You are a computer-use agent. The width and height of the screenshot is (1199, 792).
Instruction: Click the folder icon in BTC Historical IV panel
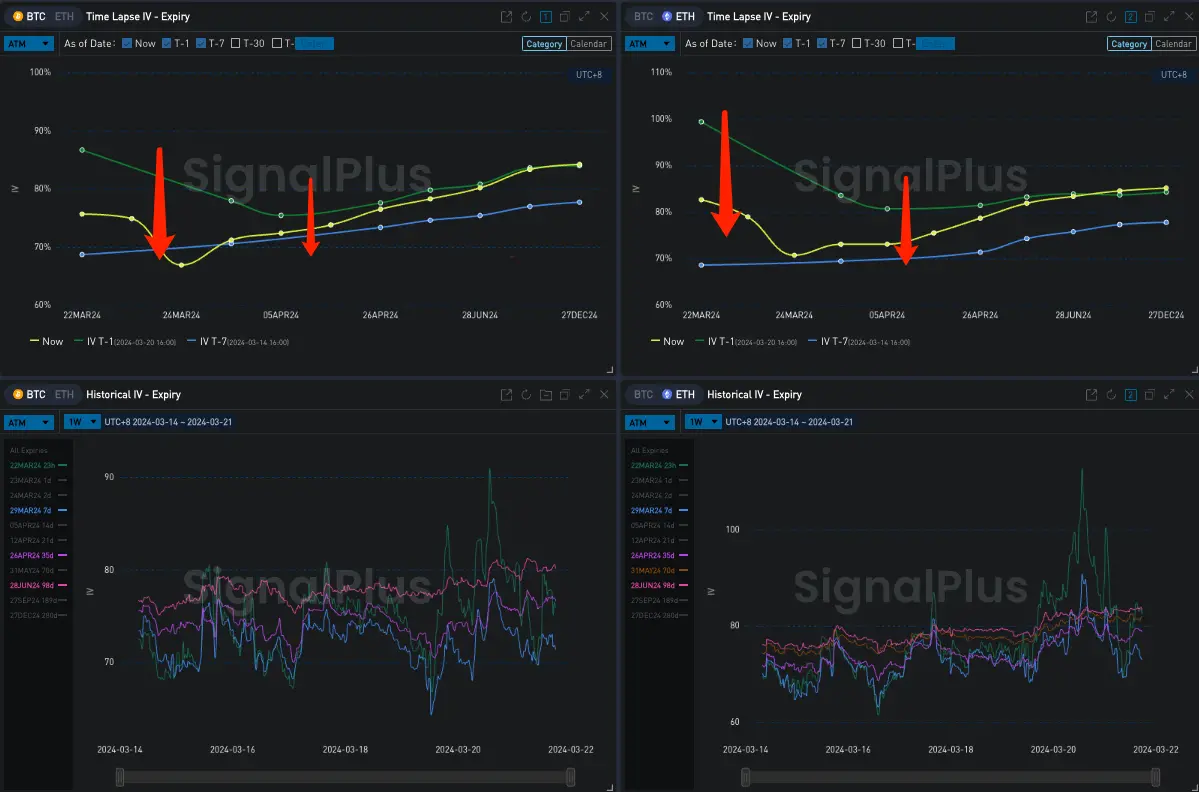click(545, 395)
